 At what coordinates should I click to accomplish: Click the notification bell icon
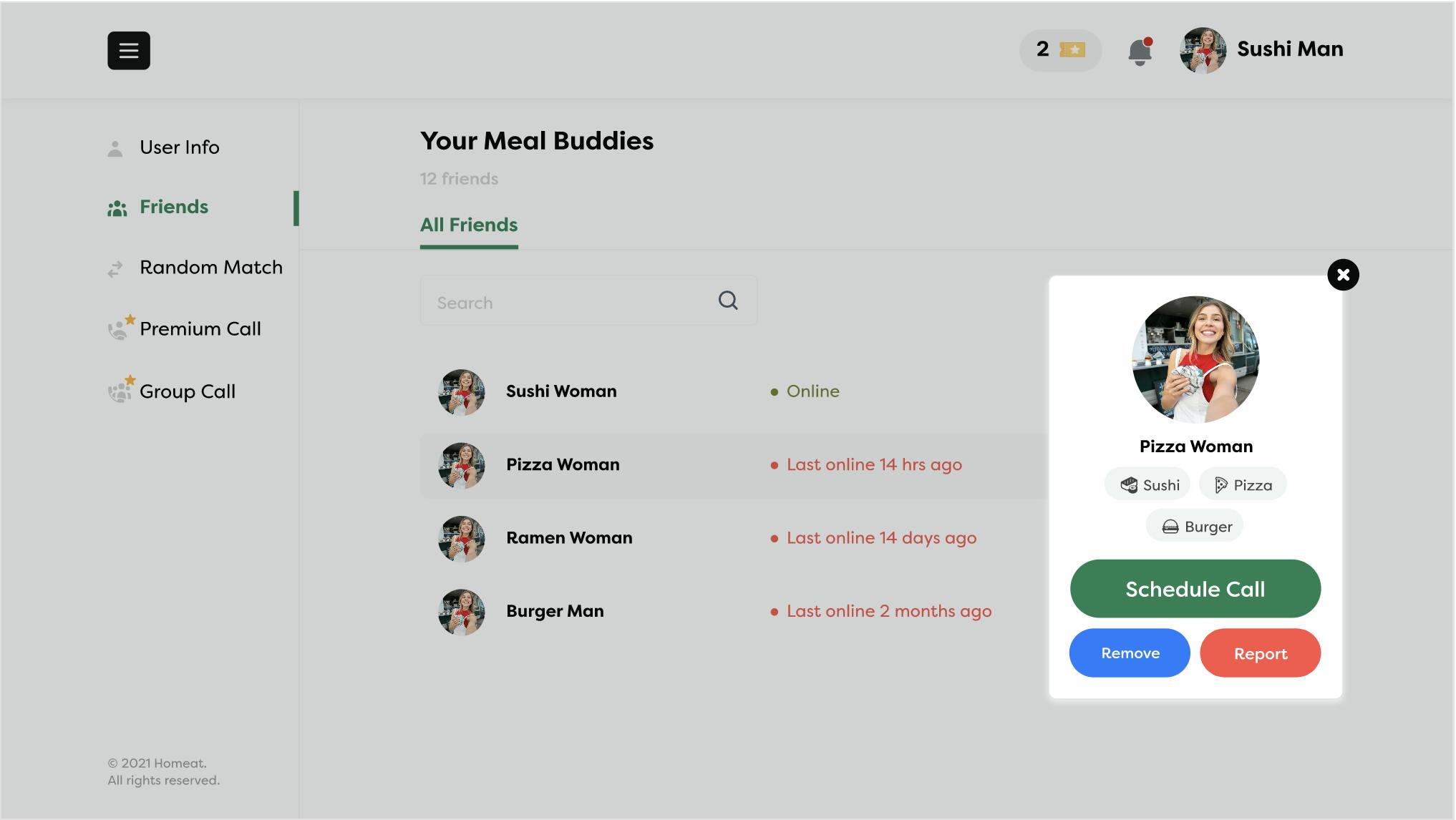[1140, 52]
